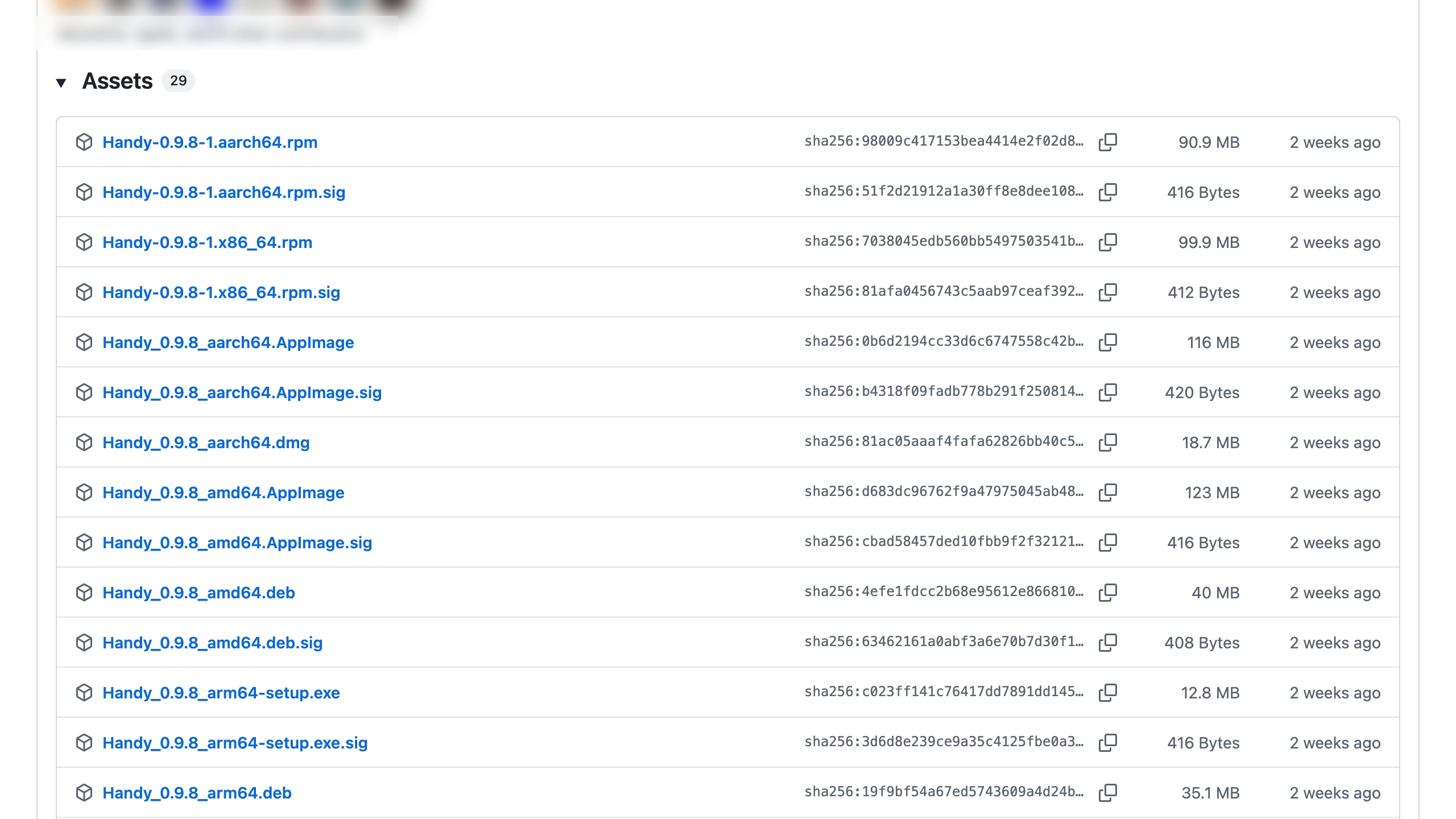Collapse the Assets section triangle
This screenshot has height=819, width=1456.
point(61,82)
